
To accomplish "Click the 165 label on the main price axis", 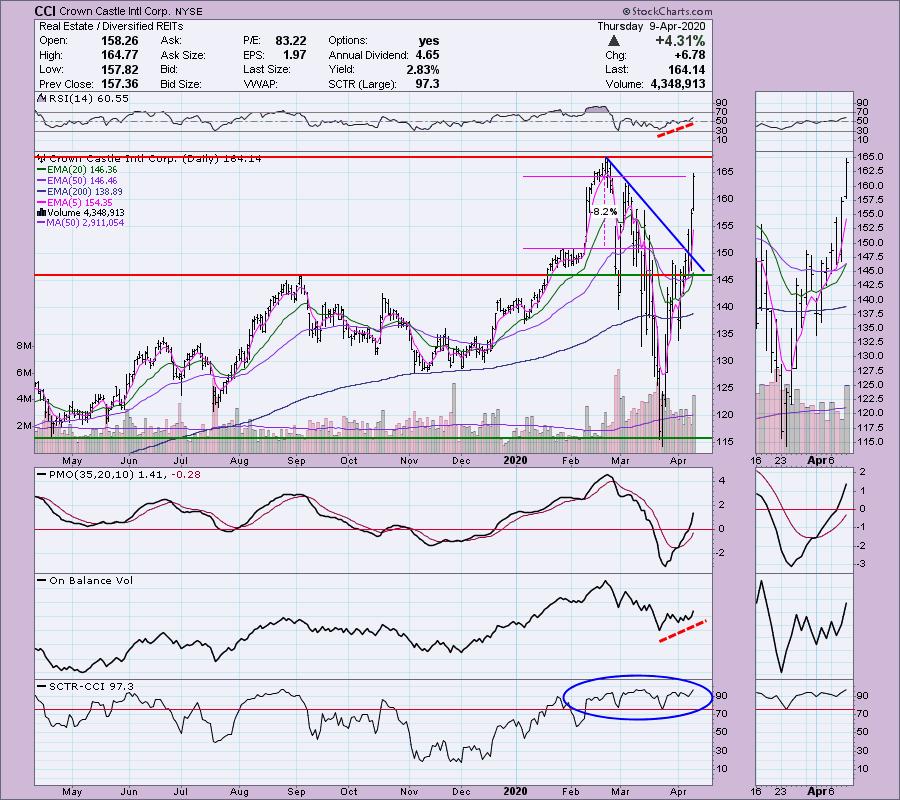I will [724, 171].
